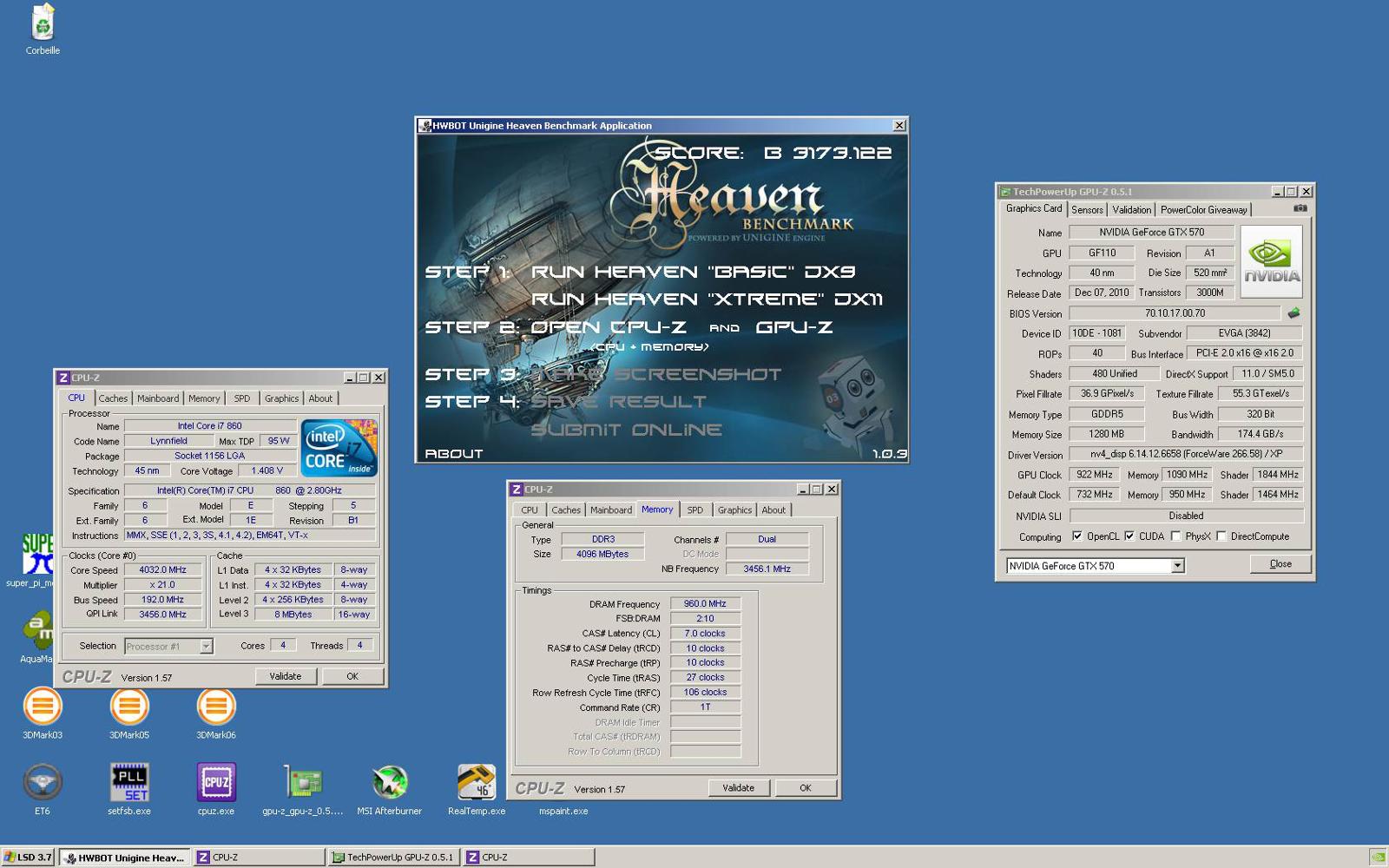Enable the PhysX checkbox in GPU-Z
Screen dimensions: 1389x868
point(1175,536)
